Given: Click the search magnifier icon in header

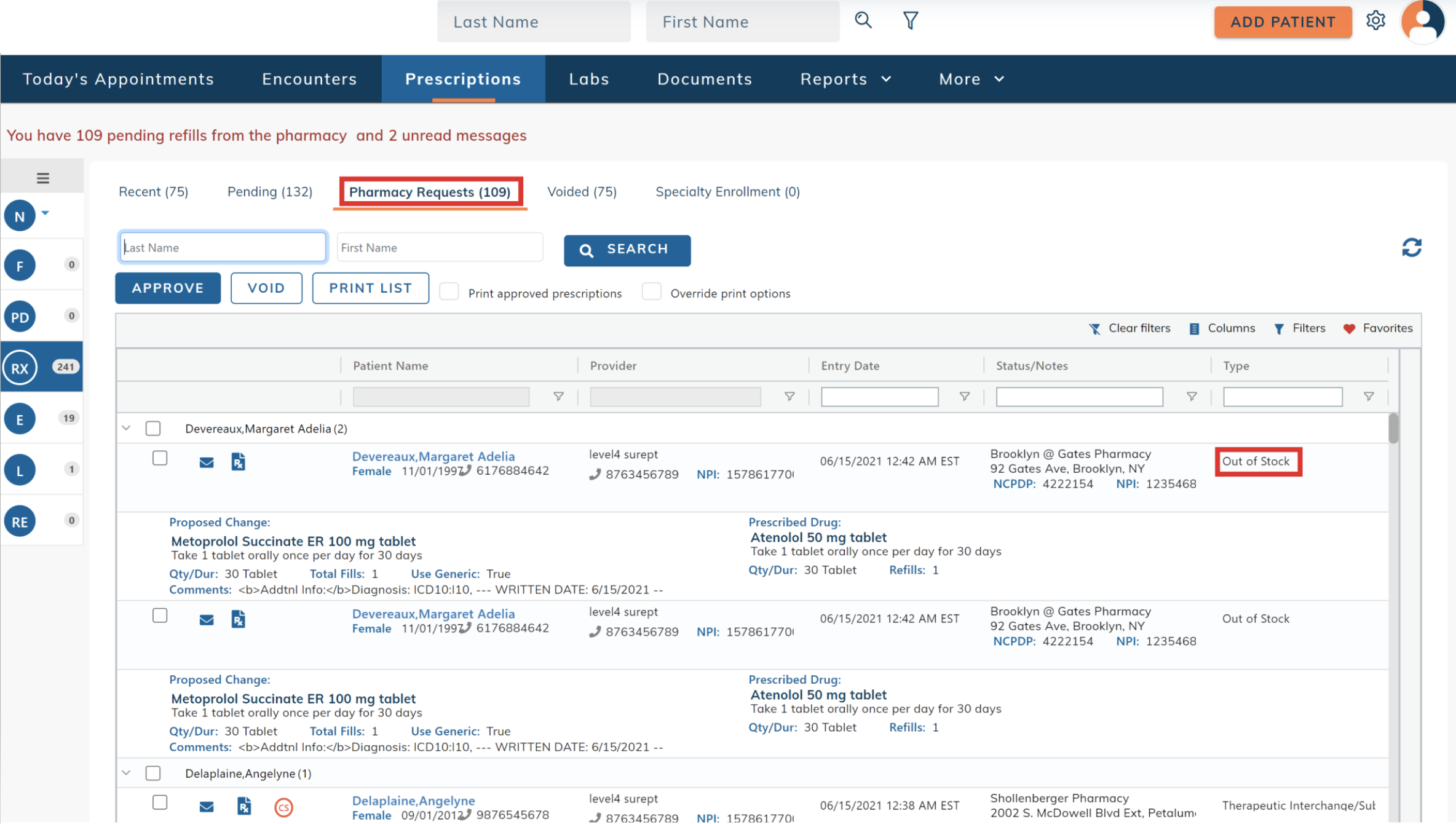Looking at the screenshot, I should (x=863, y=20).
